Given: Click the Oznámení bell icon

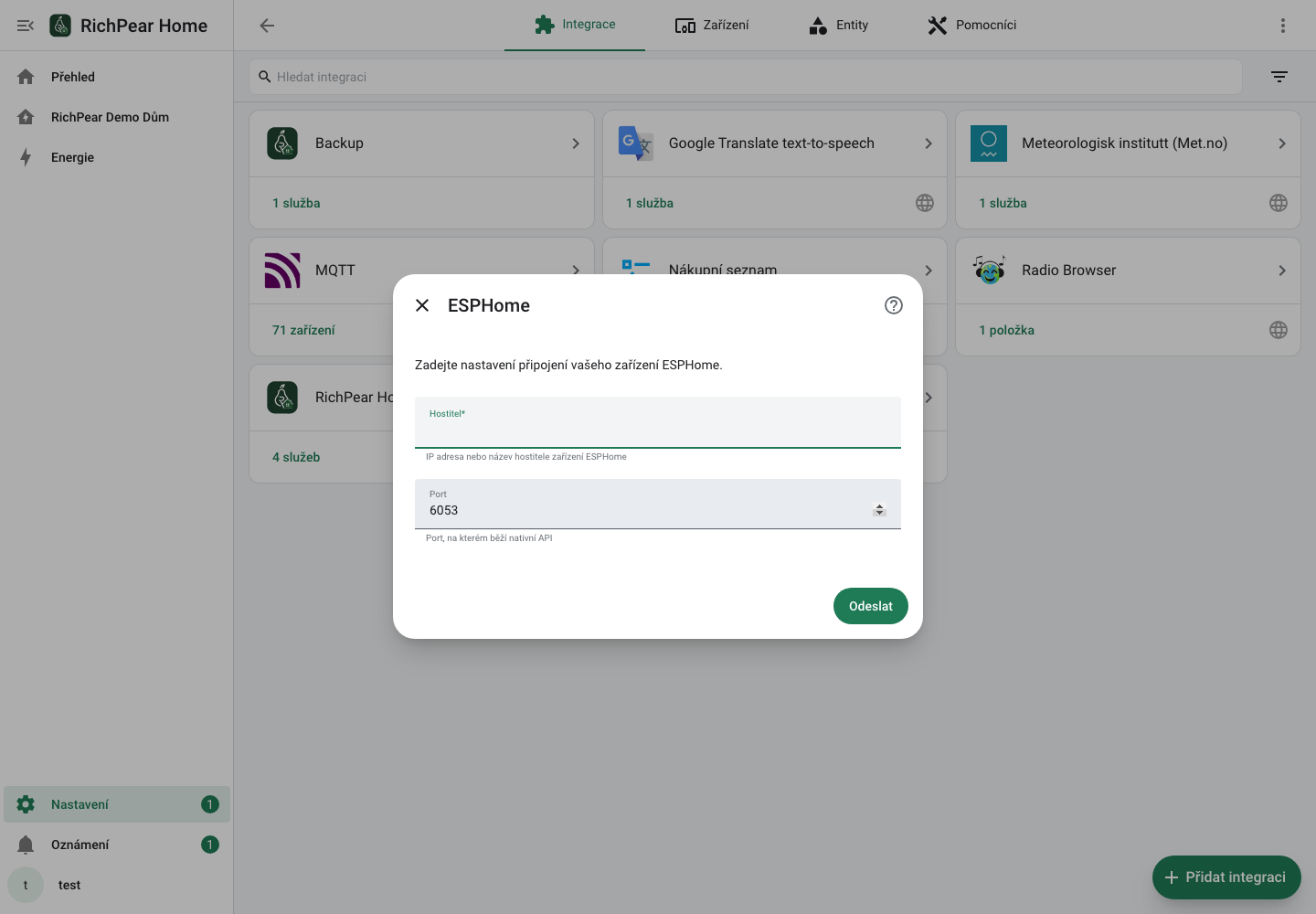Looking at the screenshot, I should [26, 845].
